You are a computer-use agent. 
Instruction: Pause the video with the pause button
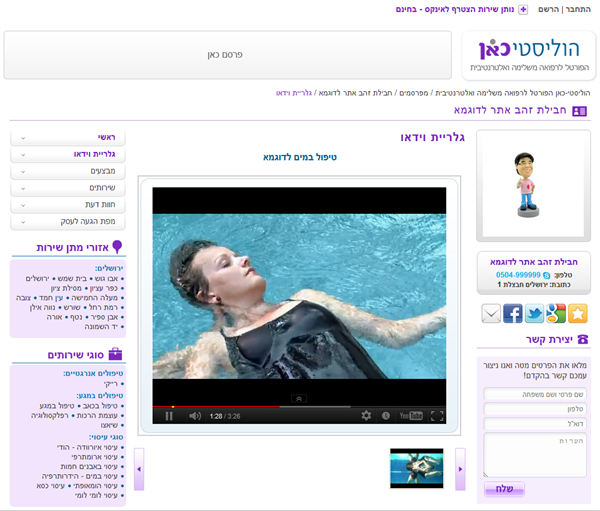[169, 416]
